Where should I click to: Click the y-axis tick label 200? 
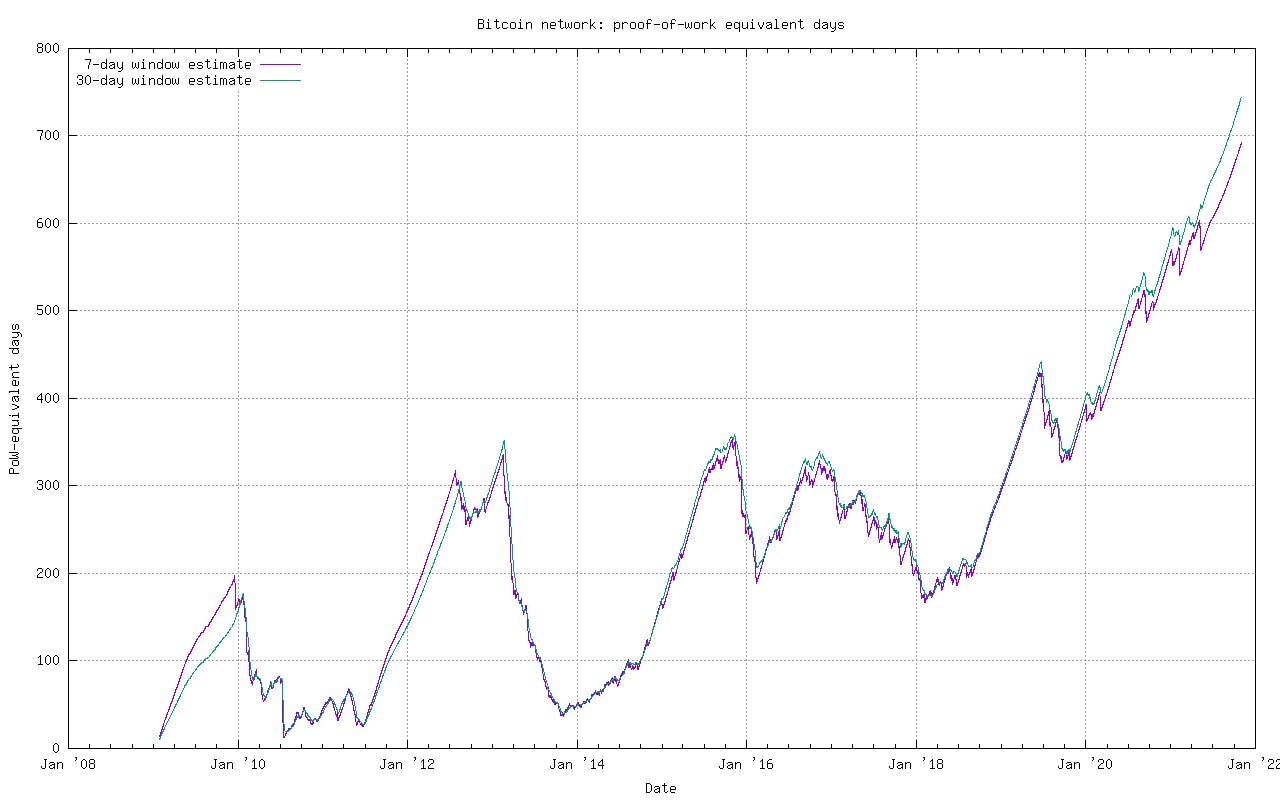click(48, 573)
